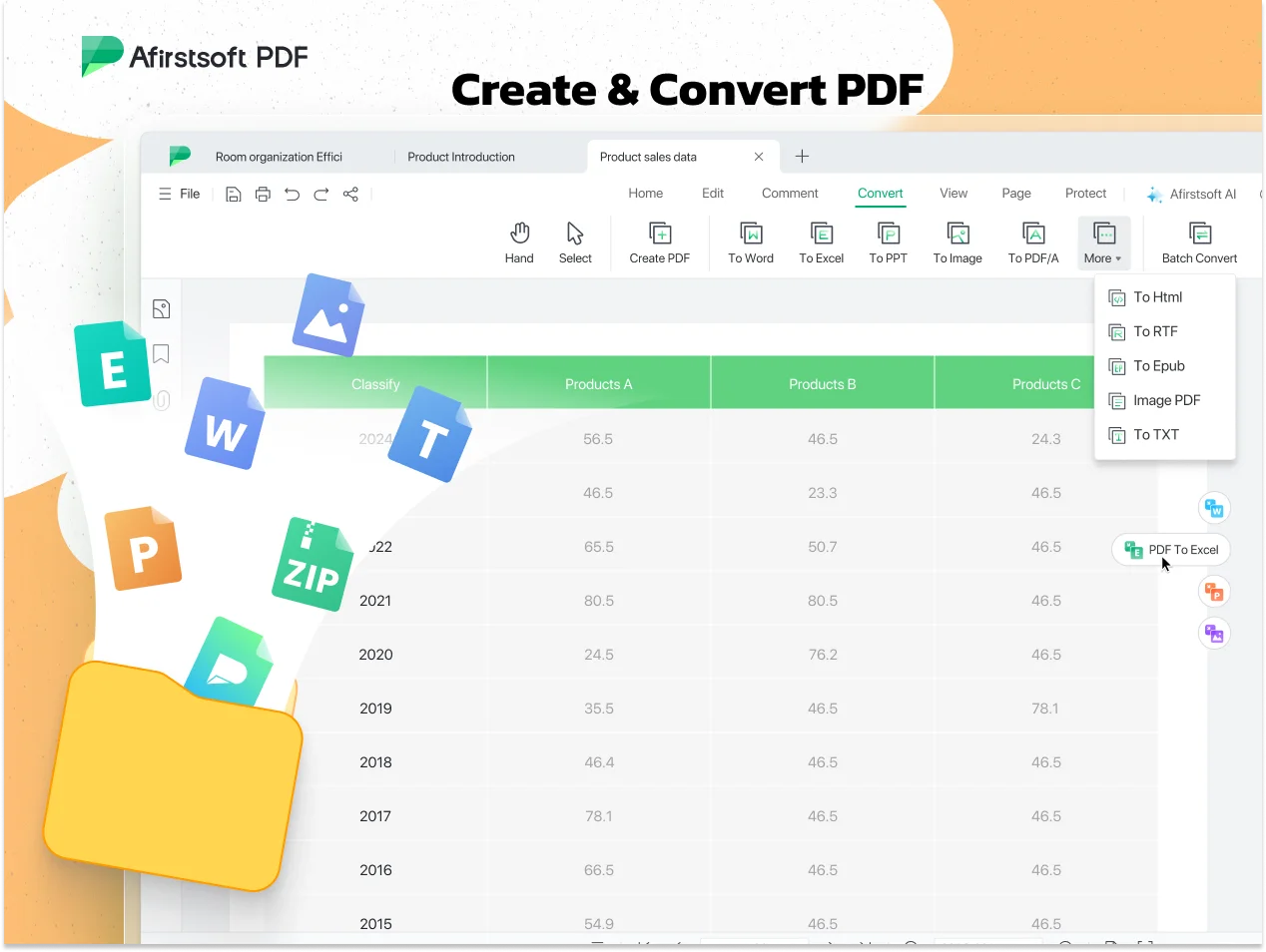Viewport: 1266px width, 952px height.
Task: Click the 76.2 value in 2020 row
Action: click(x=823, y=655)
